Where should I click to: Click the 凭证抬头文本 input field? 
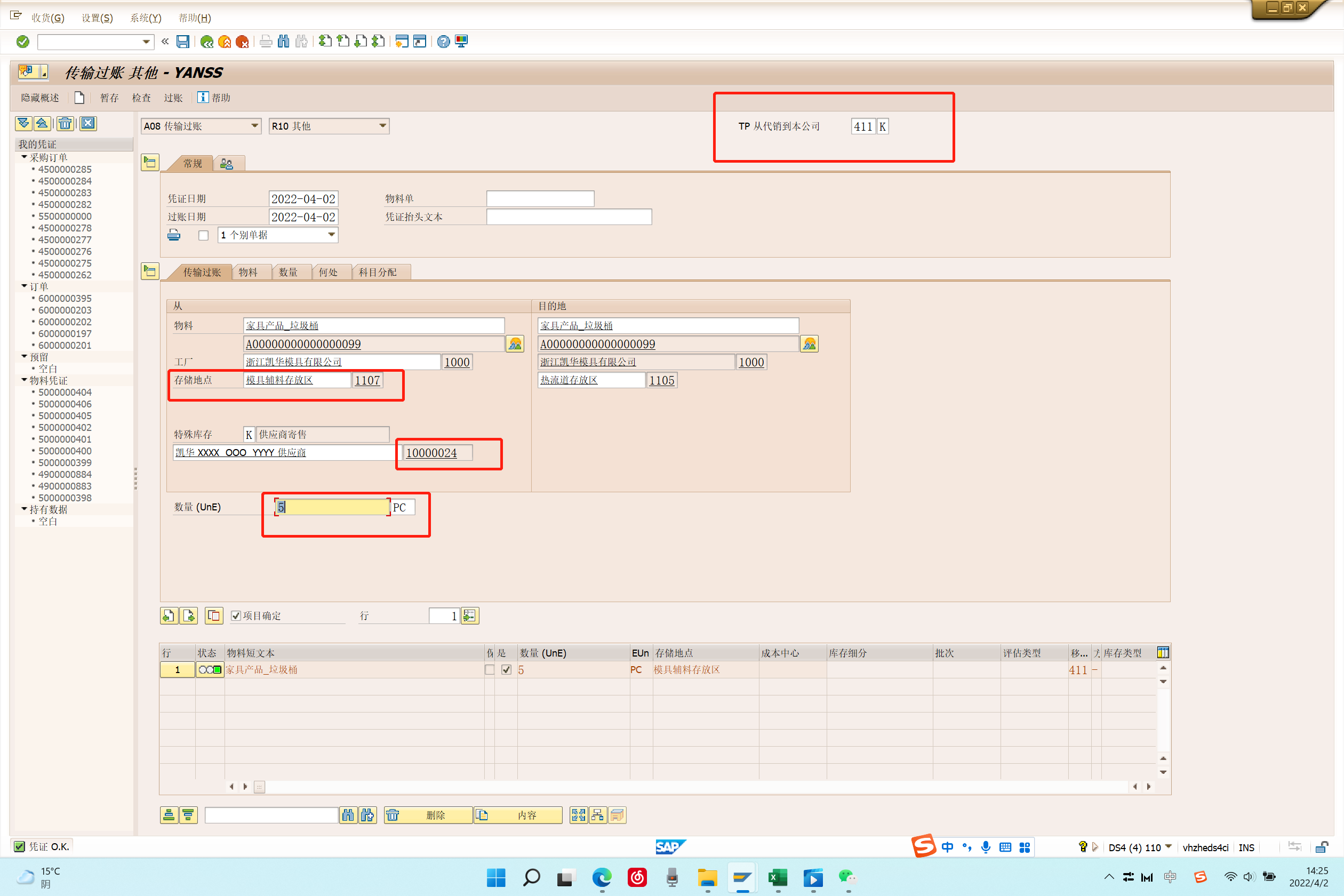coord(569,217)
